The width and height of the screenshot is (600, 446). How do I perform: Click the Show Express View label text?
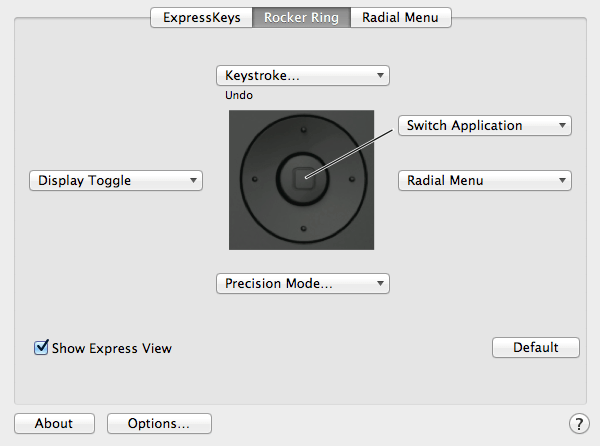[x=112, y=348]
